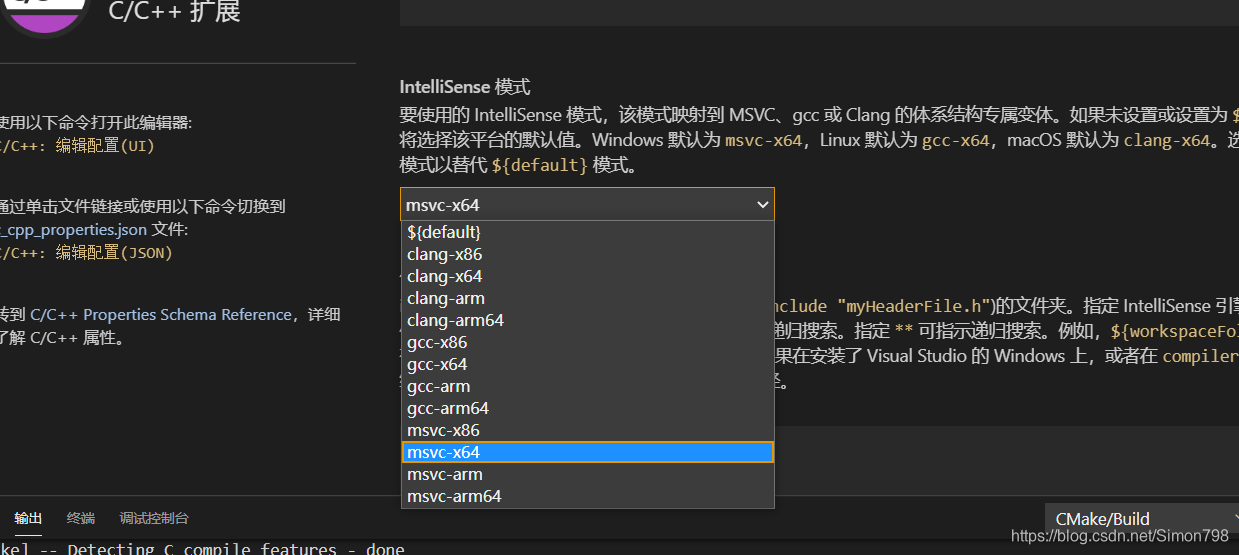Choose msvc-arm option
This screenshot has width=1239, height=555.
pos(588,474)
